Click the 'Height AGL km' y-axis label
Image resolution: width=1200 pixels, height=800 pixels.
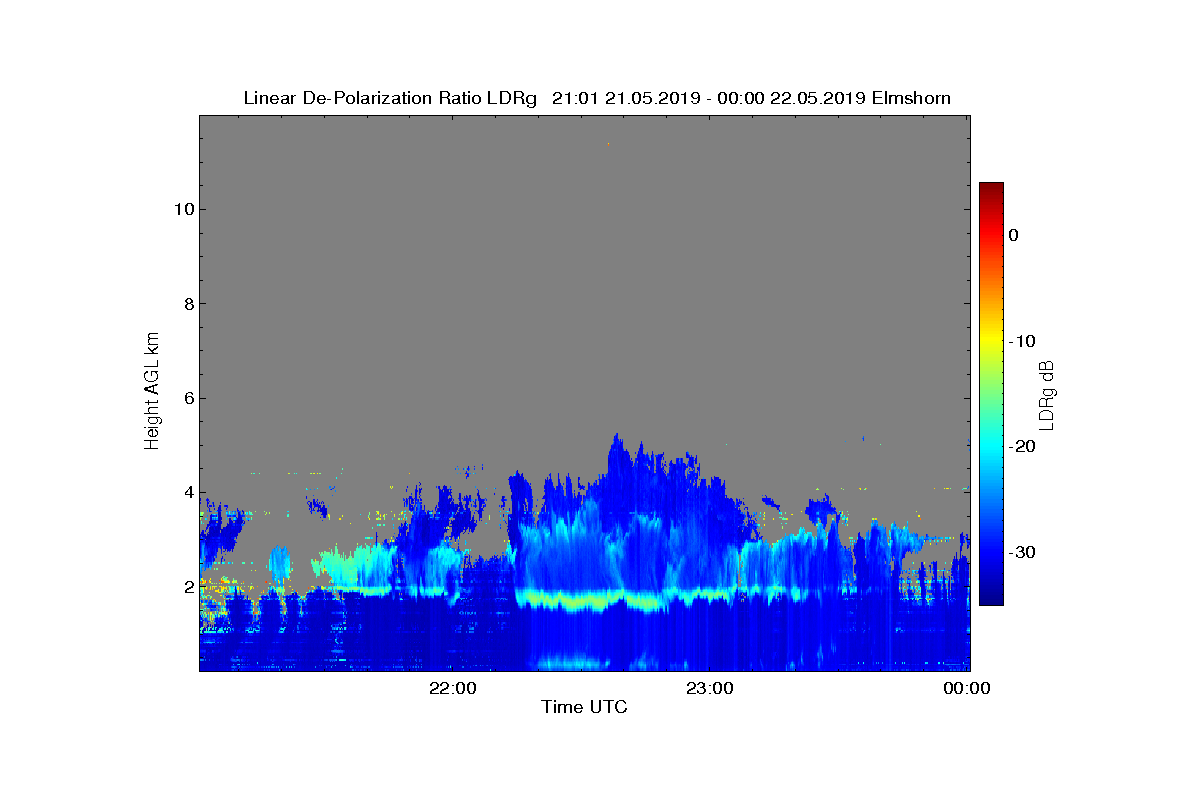pyautogui.click(x=152, y=392)
